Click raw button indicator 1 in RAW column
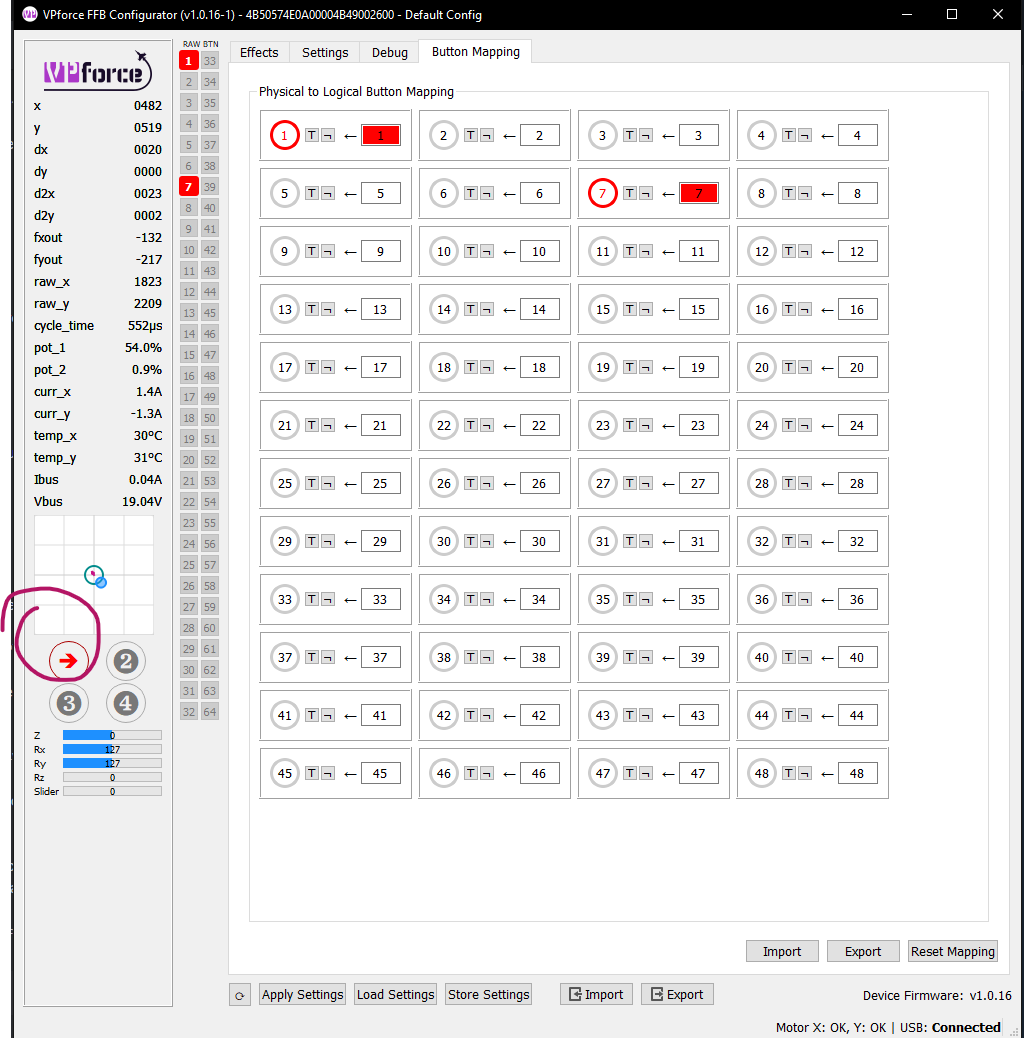The image size is (1024, 1038). pos(189,61)
